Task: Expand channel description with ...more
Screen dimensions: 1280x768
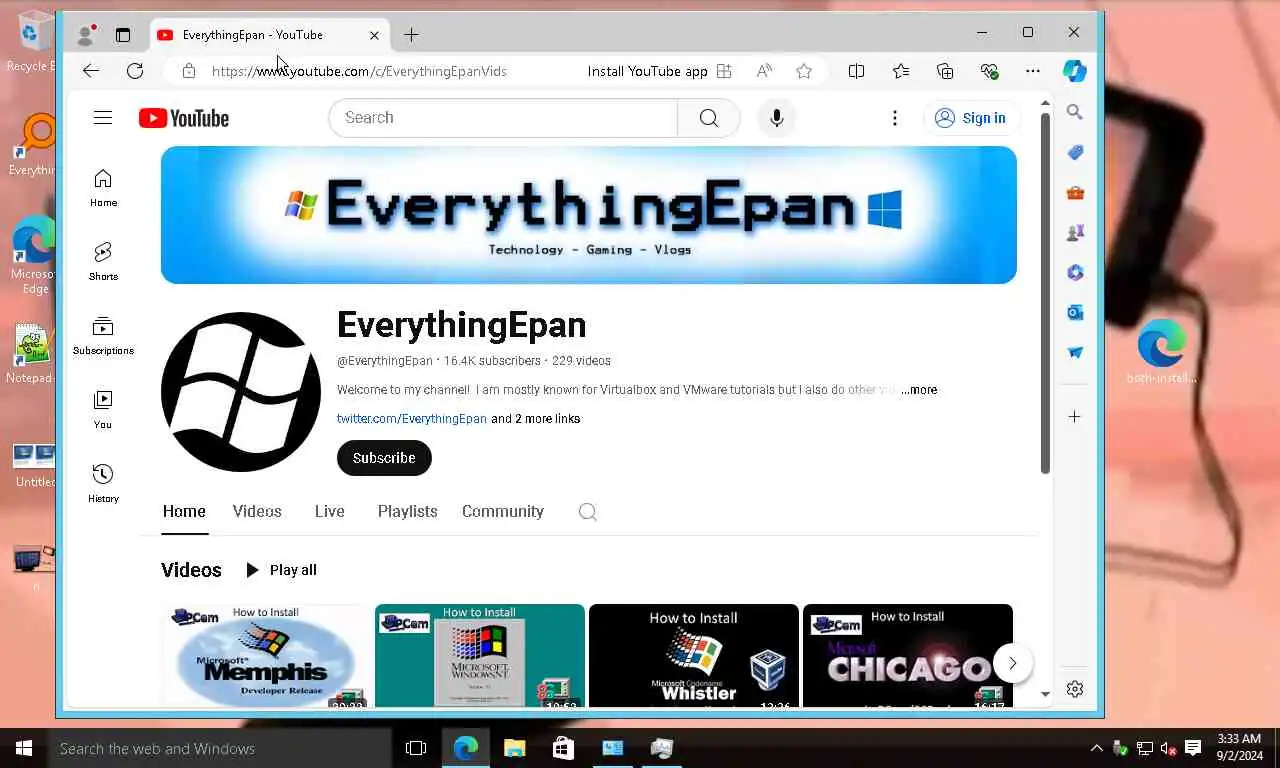Action: [x=919, y=390]
